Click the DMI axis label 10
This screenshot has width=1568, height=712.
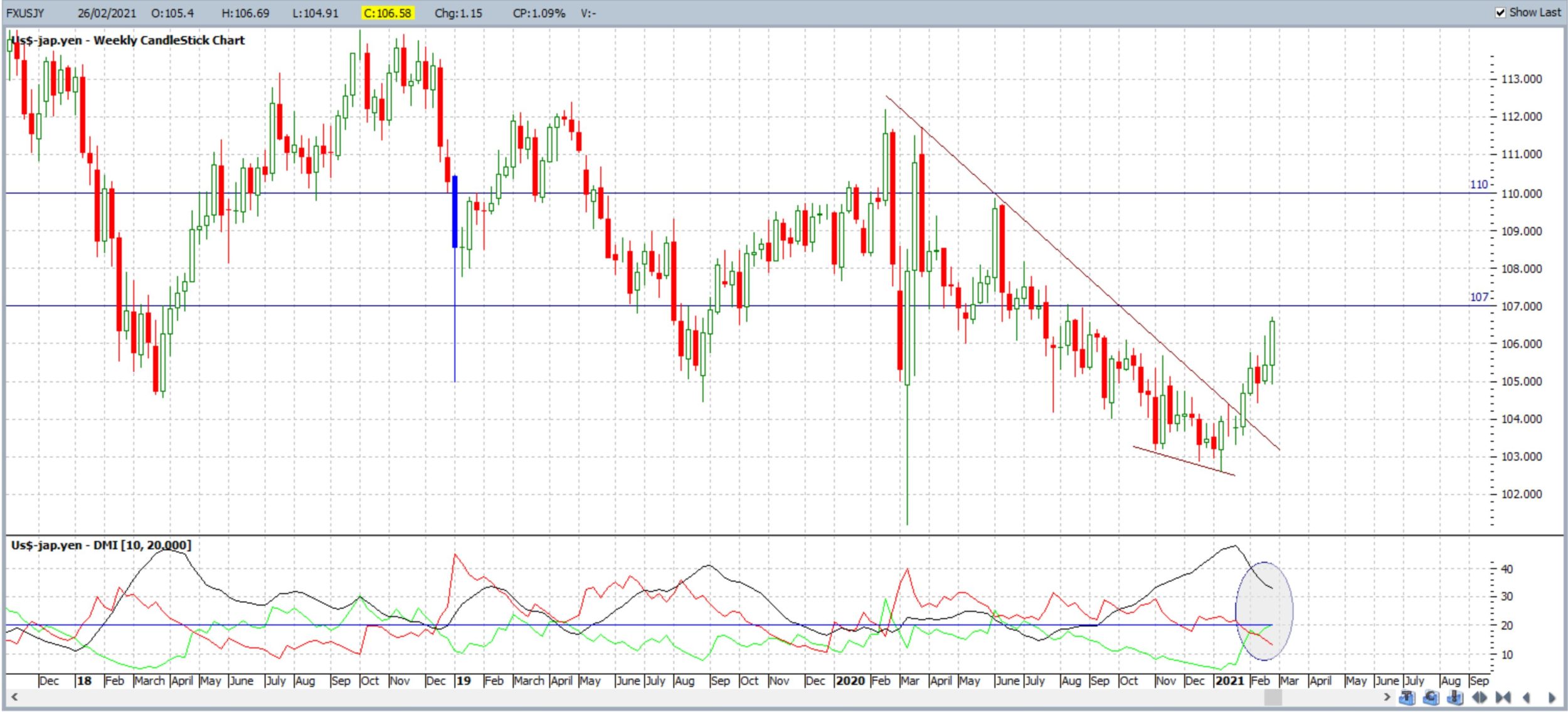pos(1507,654)
